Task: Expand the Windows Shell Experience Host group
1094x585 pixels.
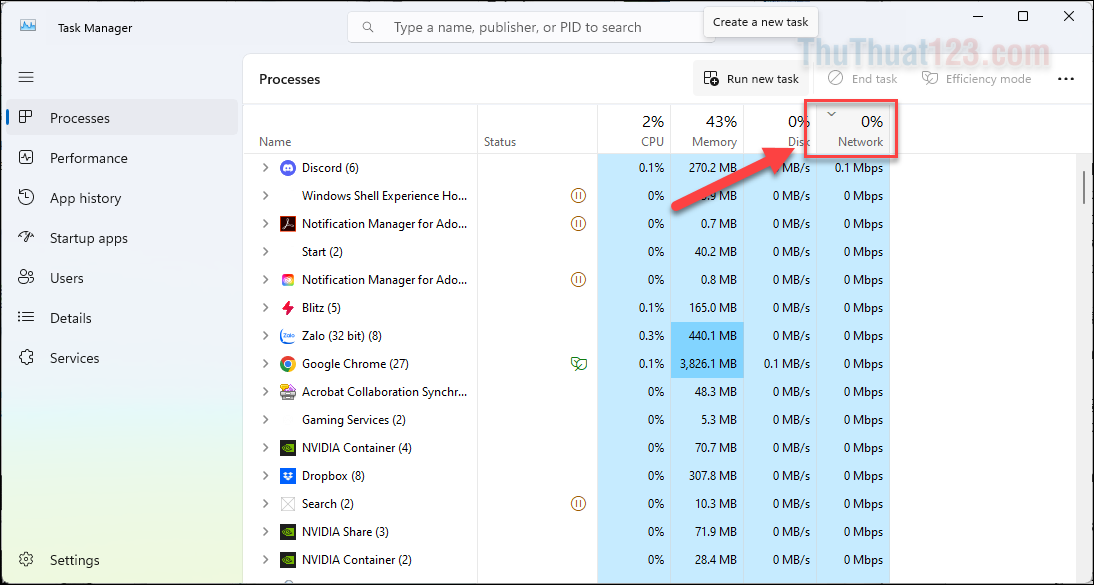Action: point(265,195)
